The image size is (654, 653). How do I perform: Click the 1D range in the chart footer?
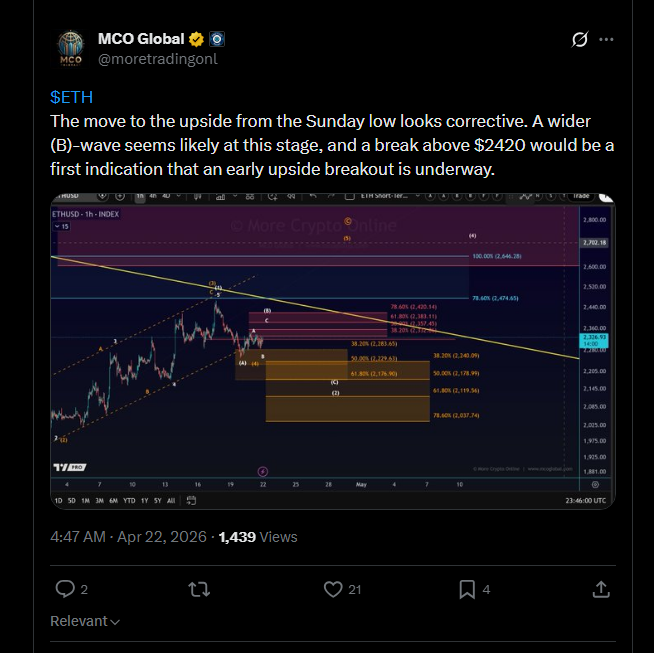click(58, 500)
